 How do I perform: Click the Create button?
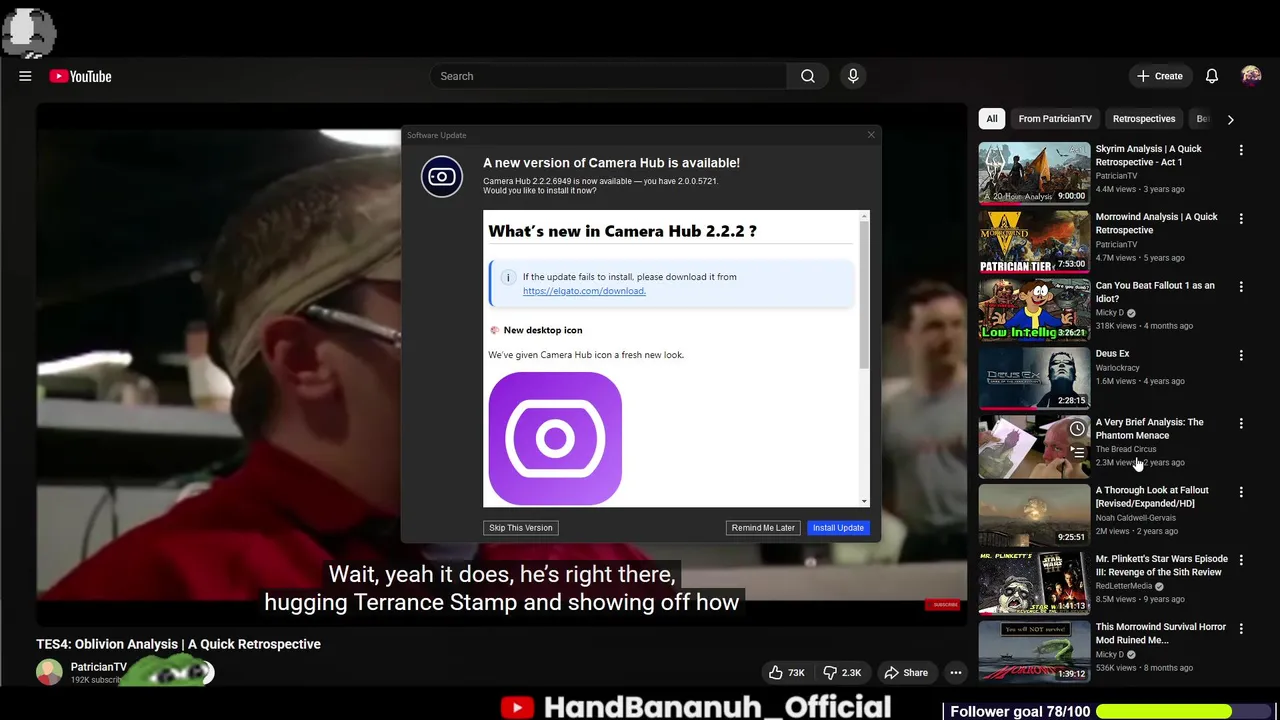(x=1160, y=76)
